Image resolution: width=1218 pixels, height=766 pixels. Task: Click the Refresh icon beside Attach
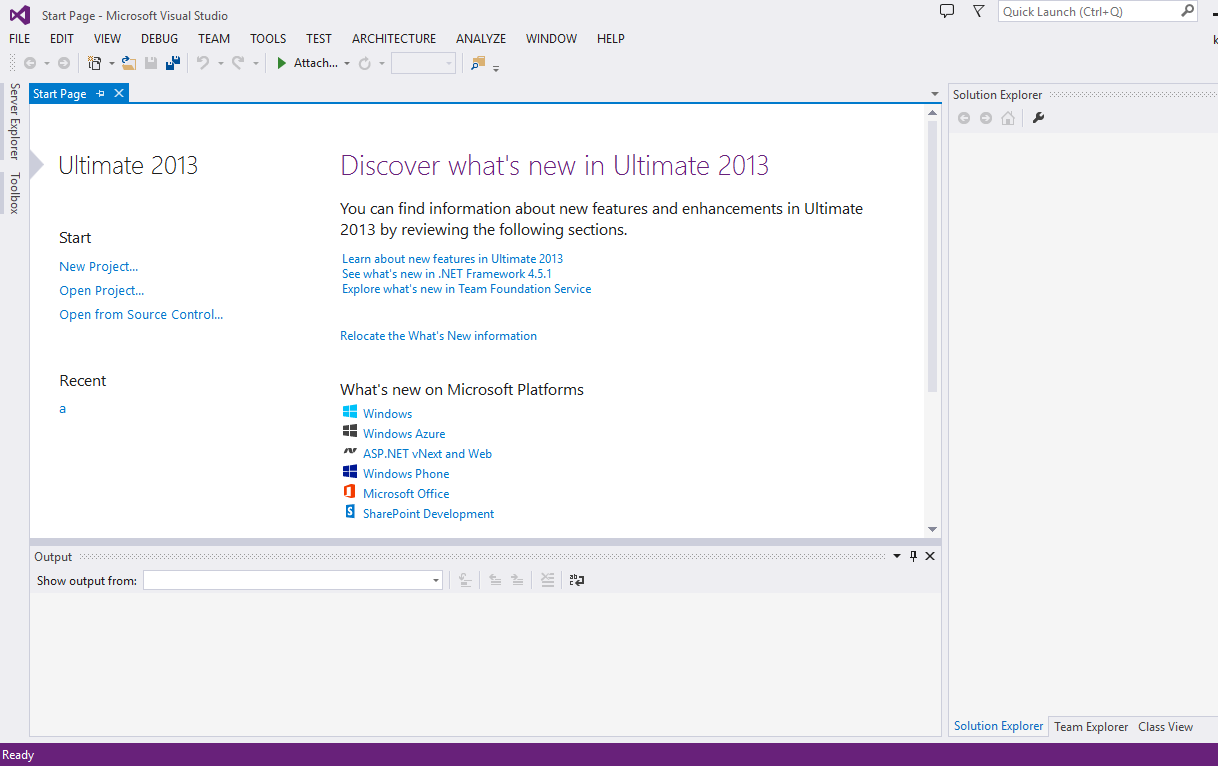365,63
